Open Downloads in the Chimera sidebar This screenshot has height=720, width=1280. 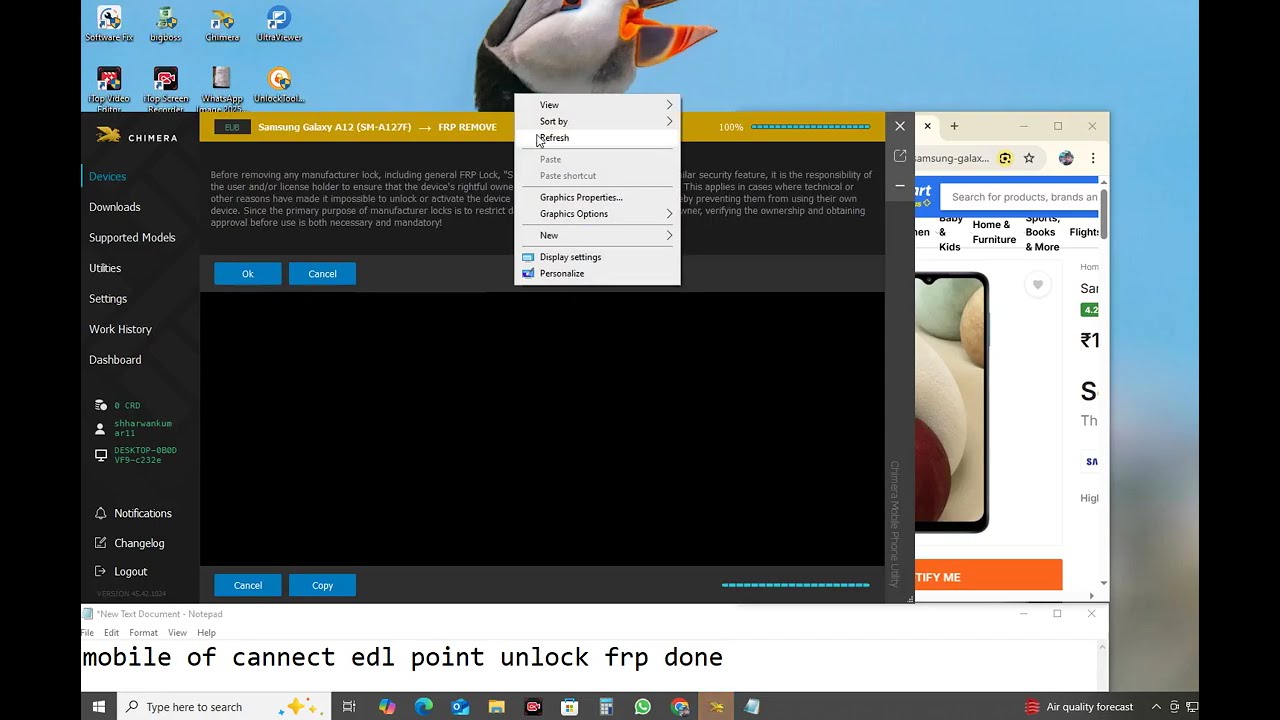coord(115,207)
